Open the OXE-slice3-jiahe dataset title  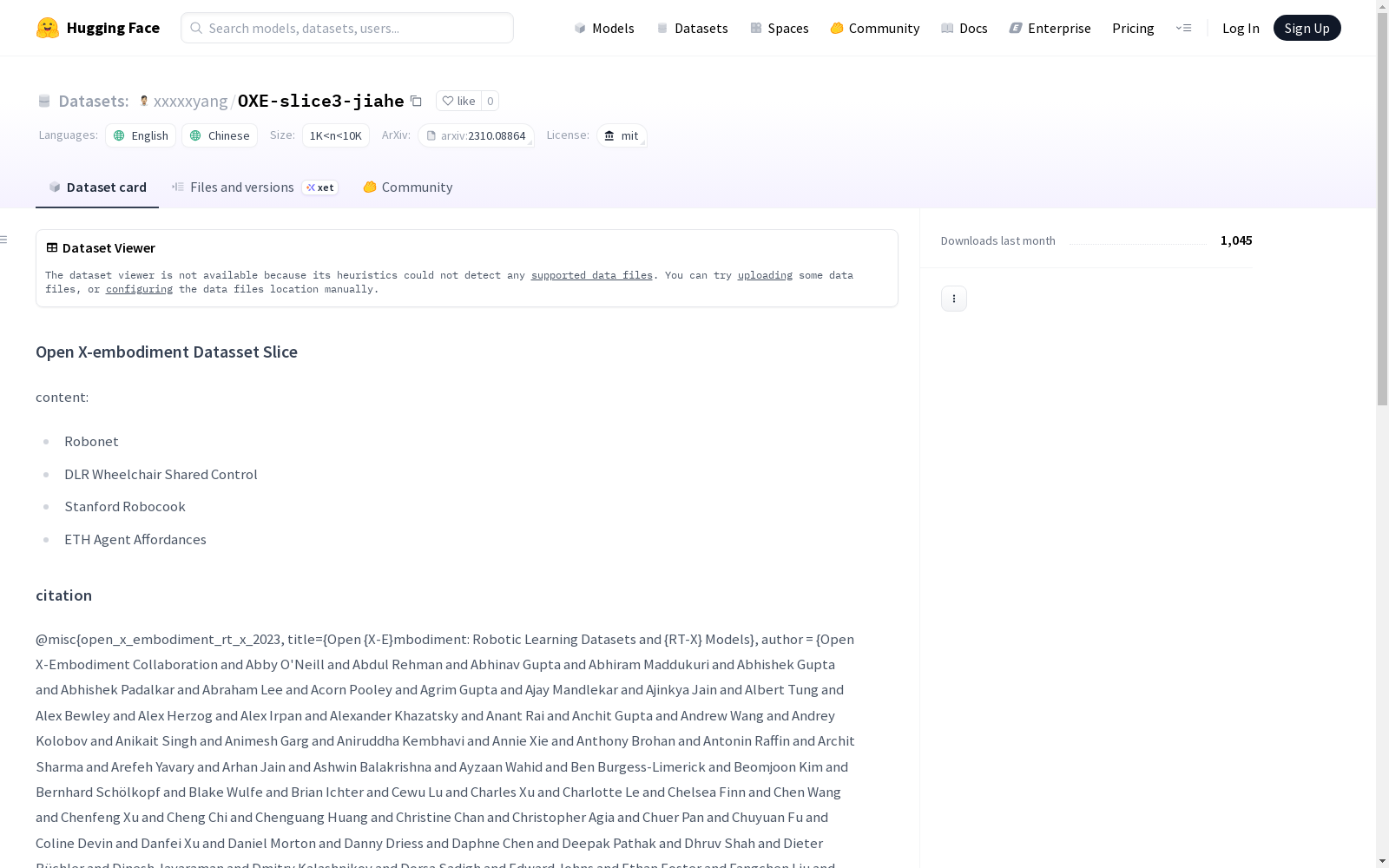(320, 101)
